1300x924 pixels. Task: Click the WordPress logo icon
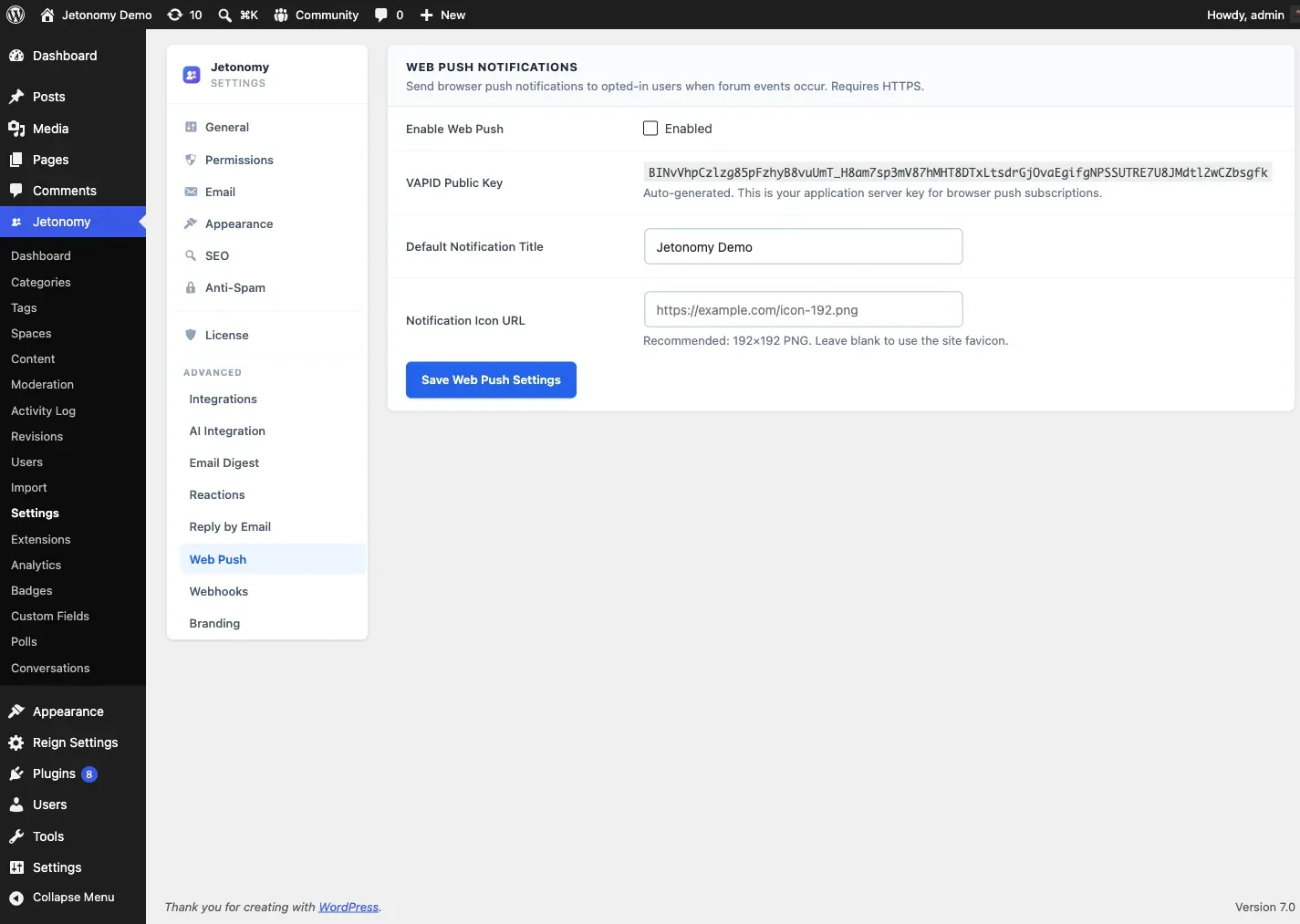16,15
